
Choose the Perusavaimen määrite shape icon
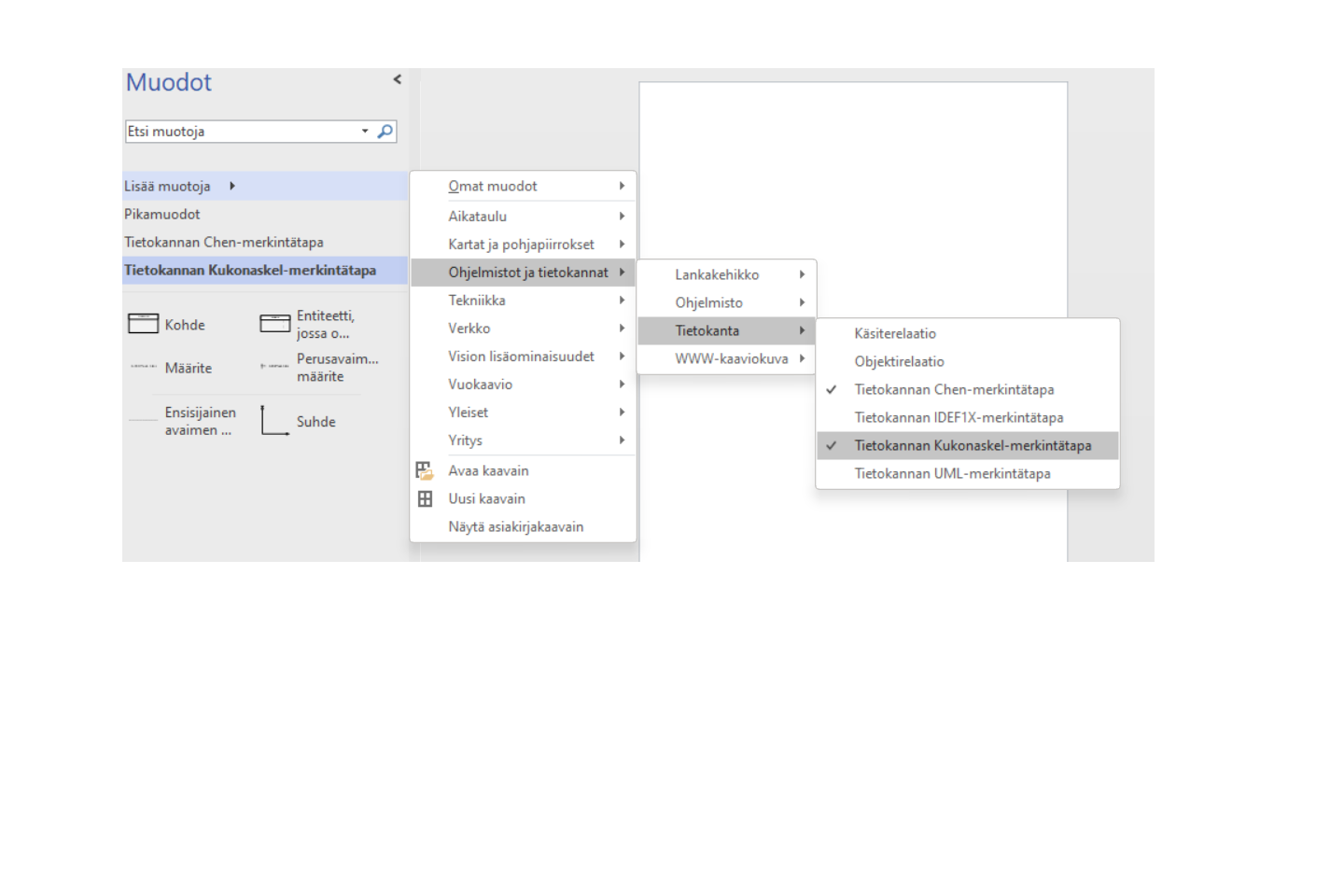pyautogui.click(x=274, y=367)
